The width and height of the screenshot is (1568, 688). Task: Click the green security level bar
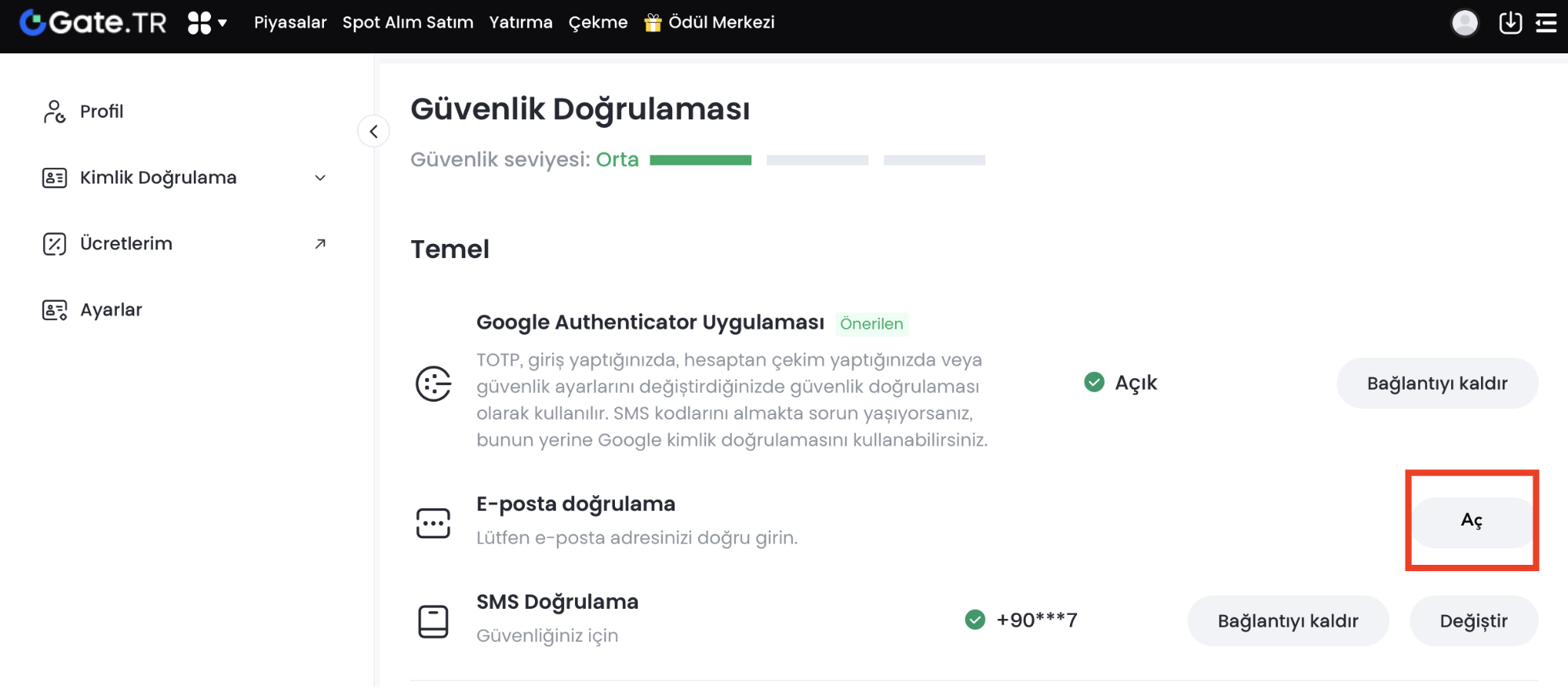700,160
